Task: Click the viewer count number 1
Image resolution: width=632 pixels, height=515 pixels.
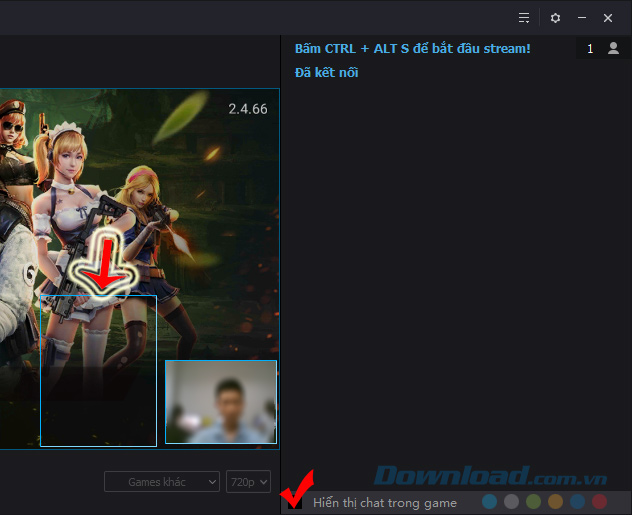Action: (x=590, y=49)
